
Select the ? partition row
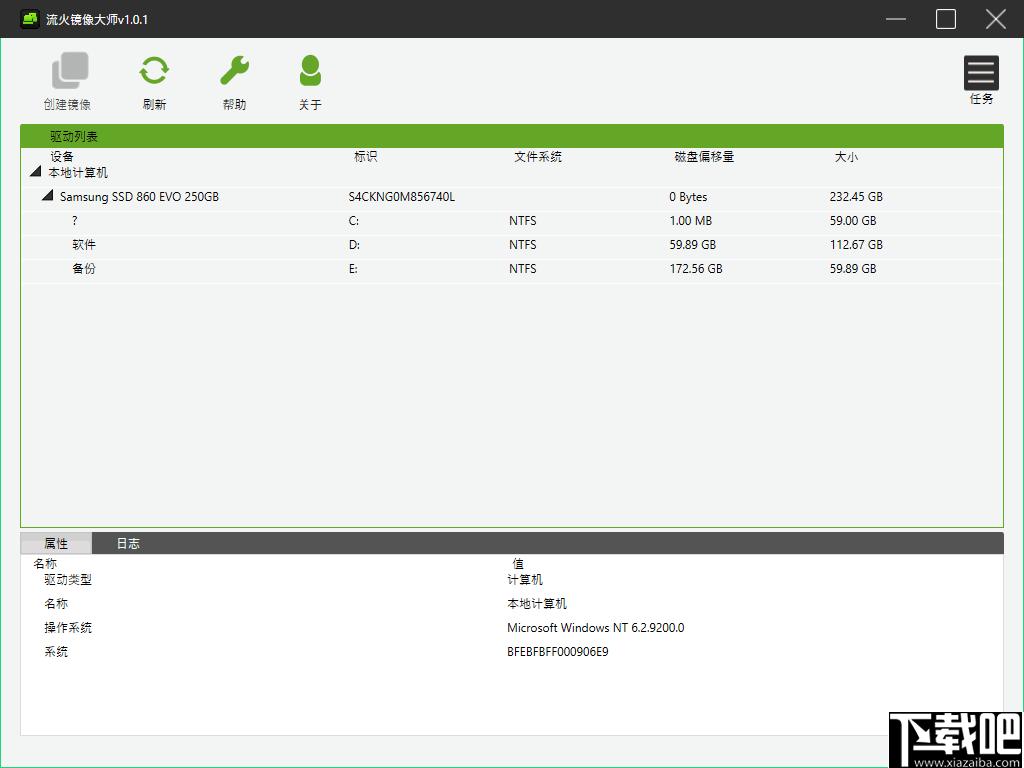pyautogui.click(x=512, y=221)
